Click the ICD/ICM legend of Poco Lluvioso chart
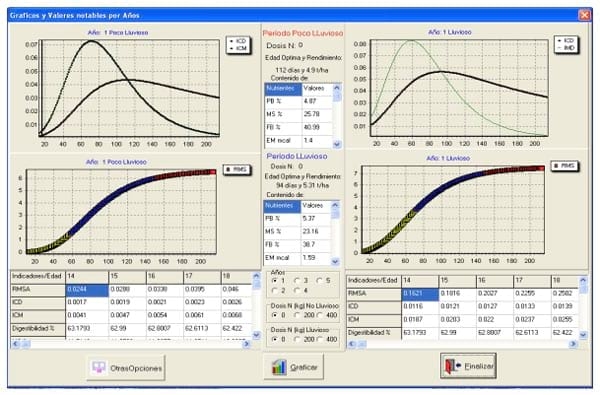600x395 pixels. coord(238,45)
